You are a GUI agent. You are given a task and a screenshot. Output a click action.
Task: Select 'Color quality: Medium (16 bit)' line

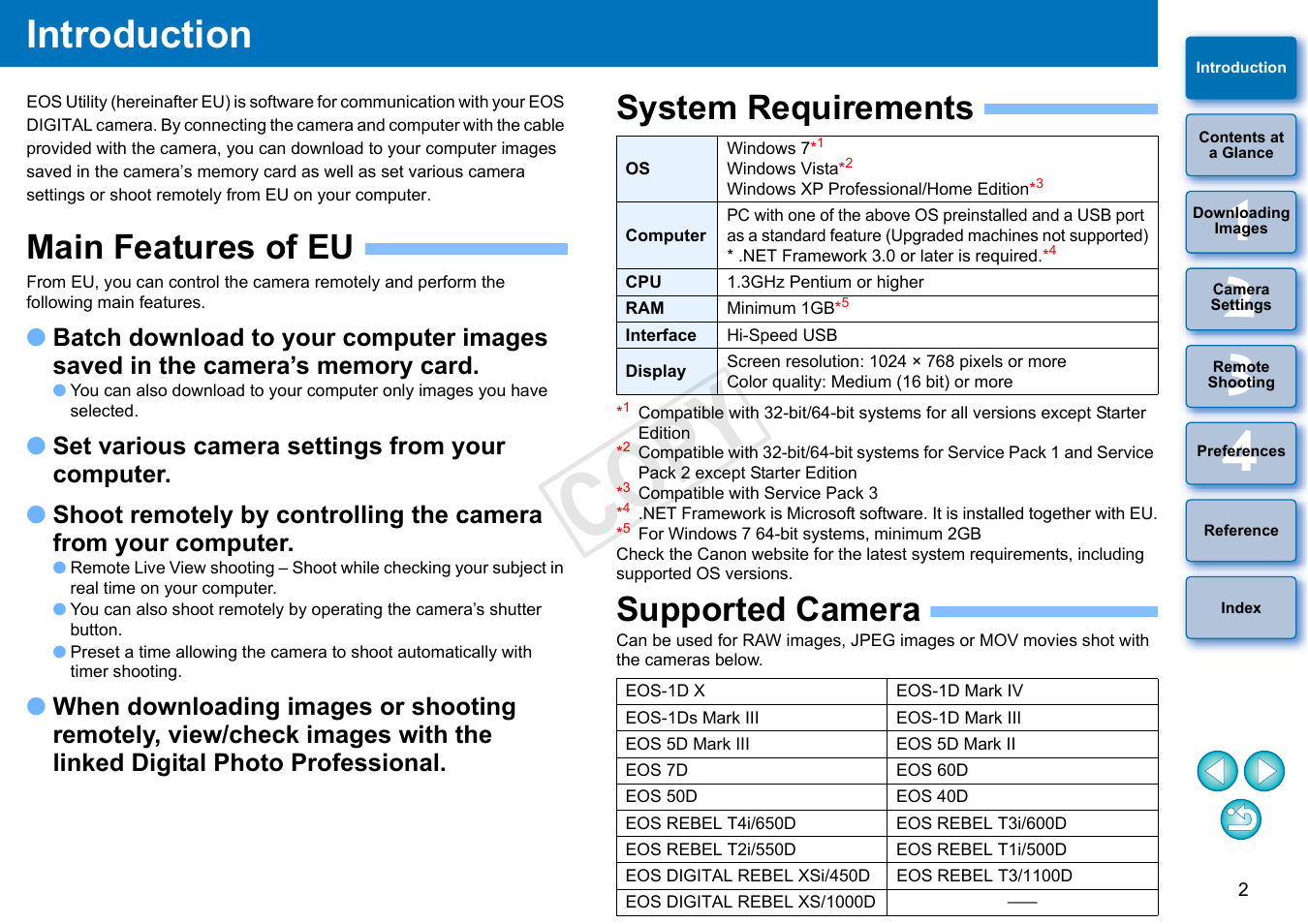click(x=870, y=382)
